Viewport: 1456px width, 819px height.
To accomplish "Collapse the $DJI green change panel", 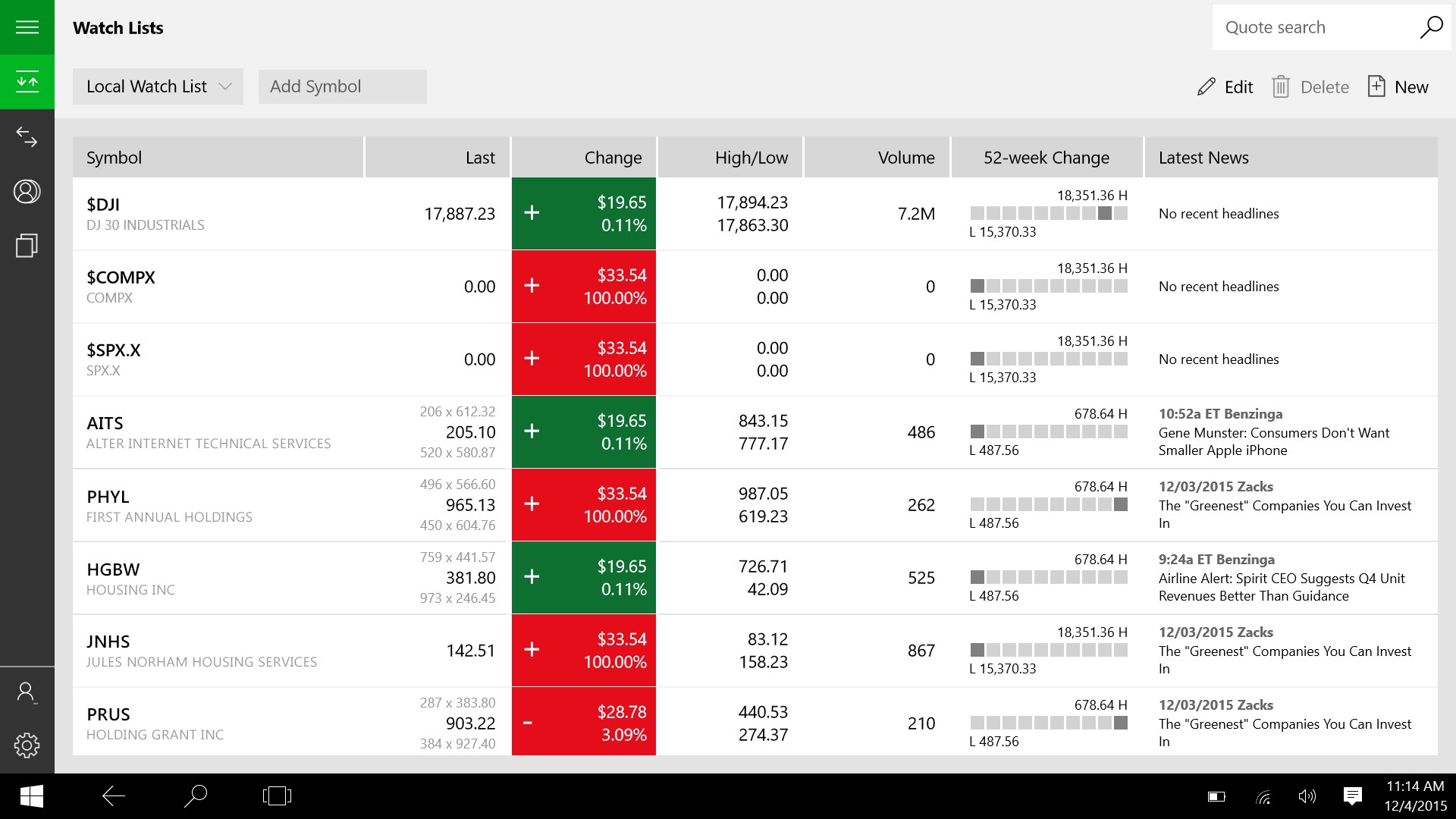I will 532,214.
